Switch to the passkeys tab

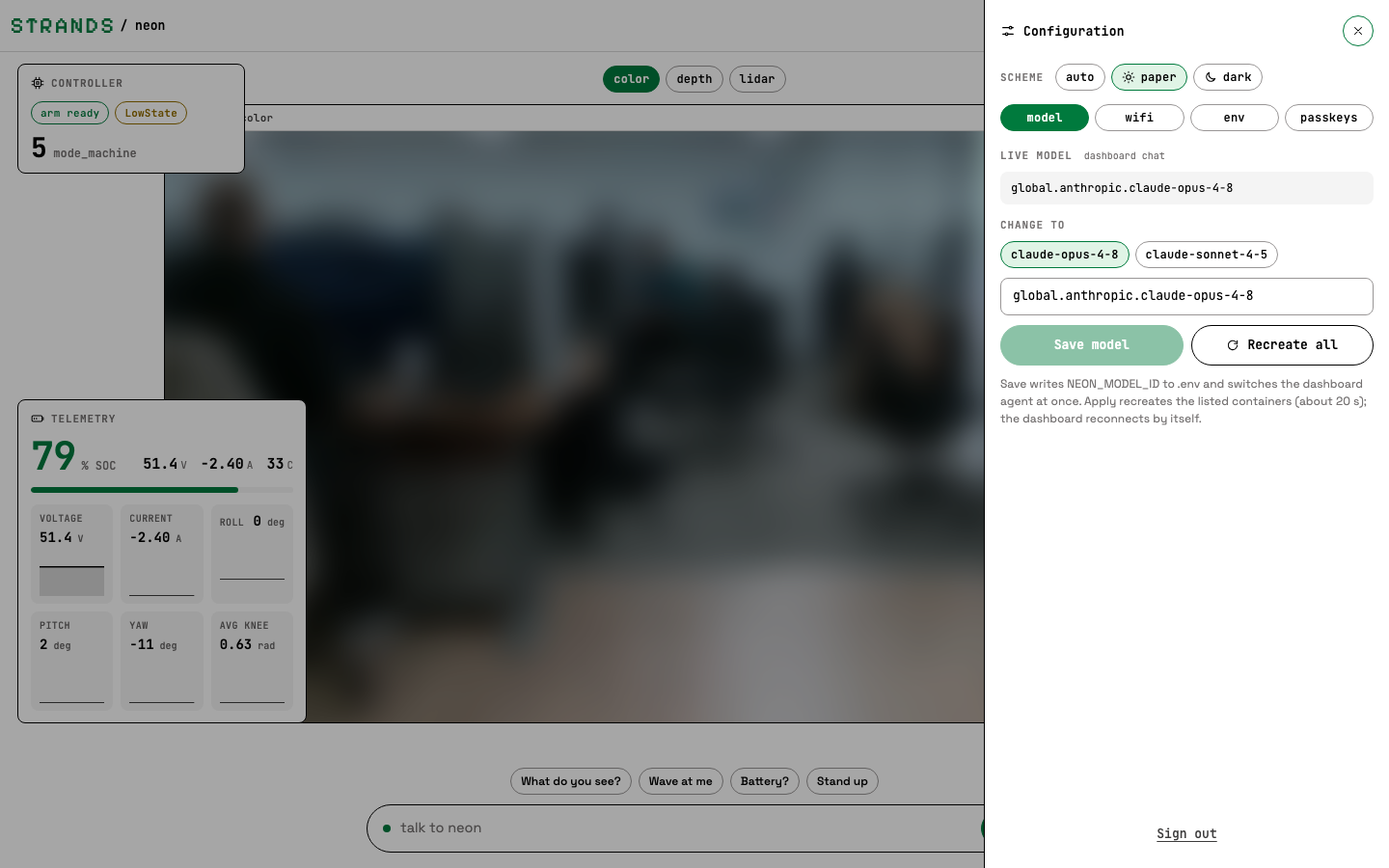[x=1329, y=118]
